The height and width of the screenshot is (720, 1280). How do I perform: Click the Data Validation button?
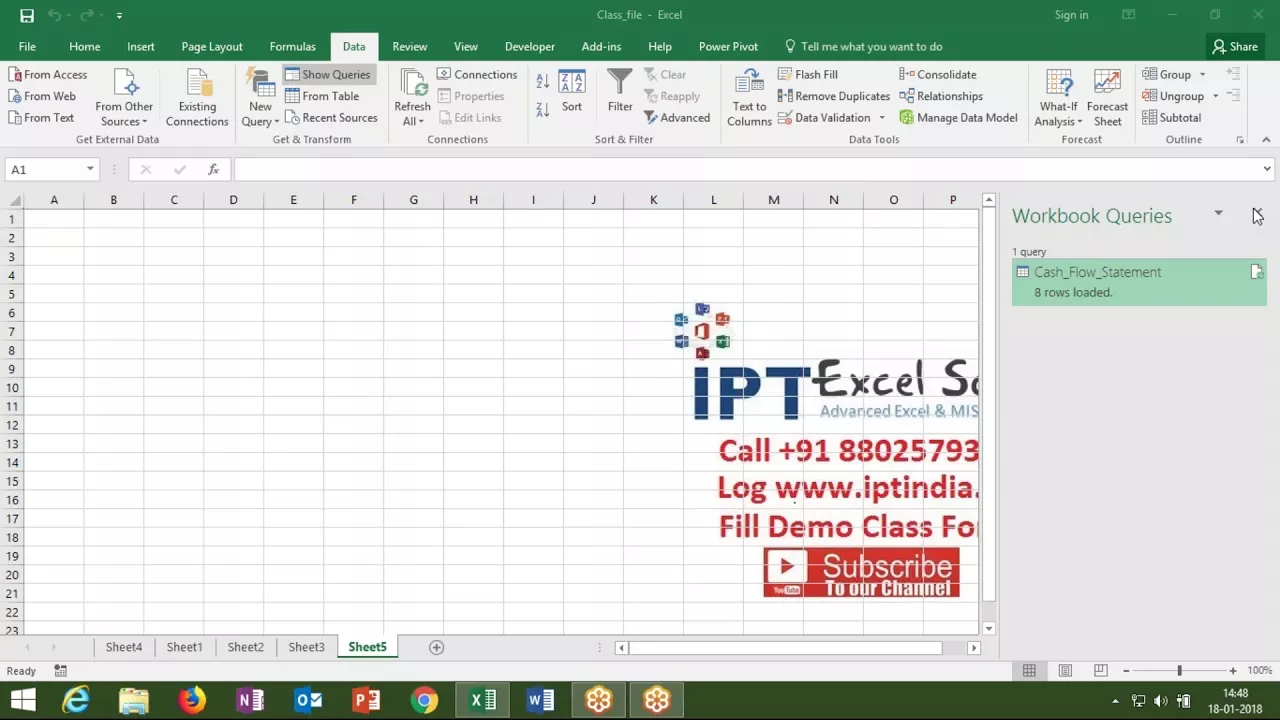coord(824,117)
